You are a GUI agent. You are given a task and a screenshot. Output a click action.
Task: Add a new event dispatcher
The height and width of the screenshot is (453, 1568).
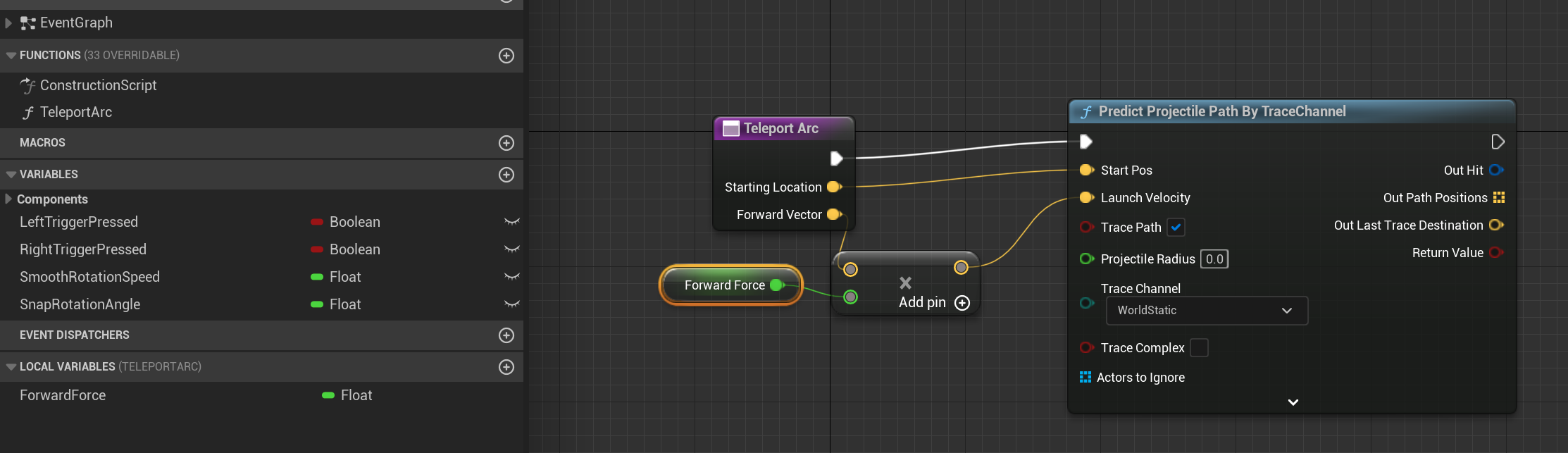coord(506,335)
